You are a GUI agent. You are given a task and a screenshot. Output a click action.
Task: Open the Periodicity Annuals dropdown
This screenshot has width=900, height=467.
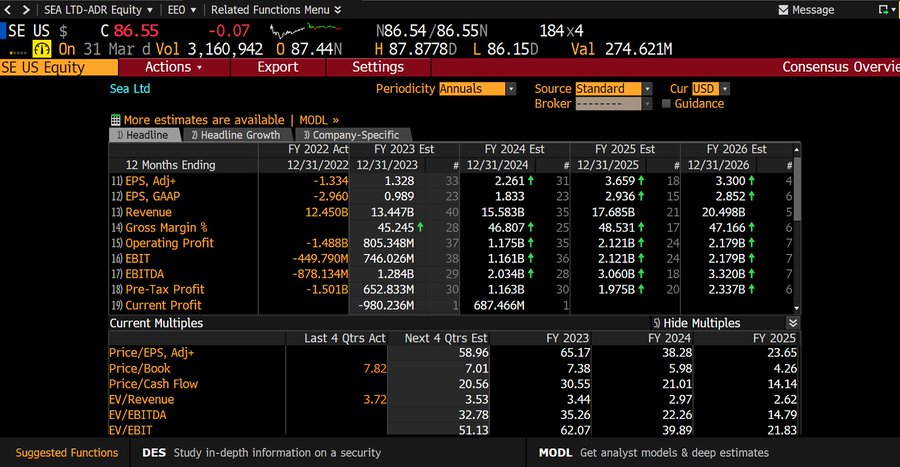click(477, 89)
